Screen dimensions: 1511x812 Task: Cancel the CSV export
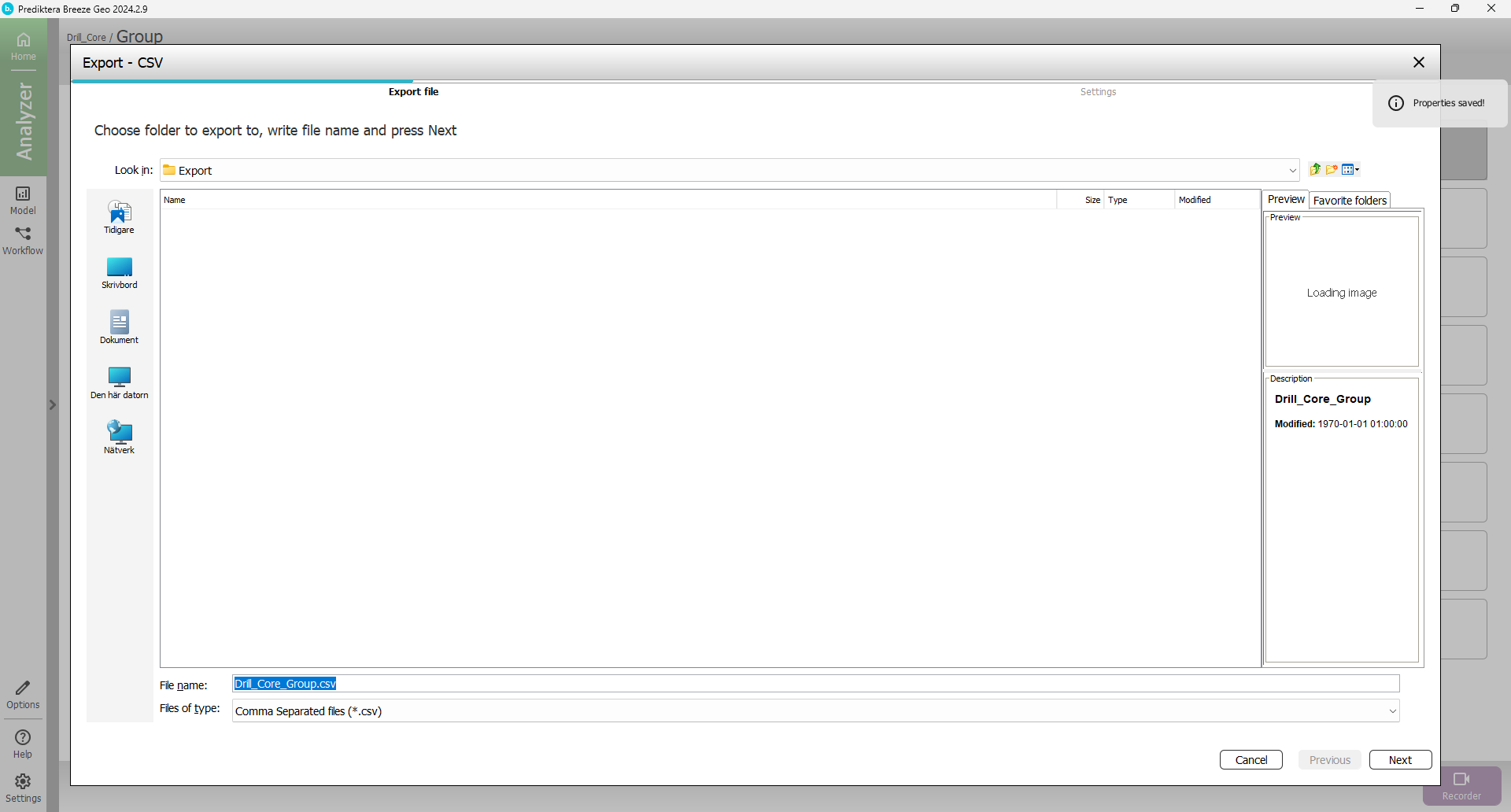click(1251, 760)
